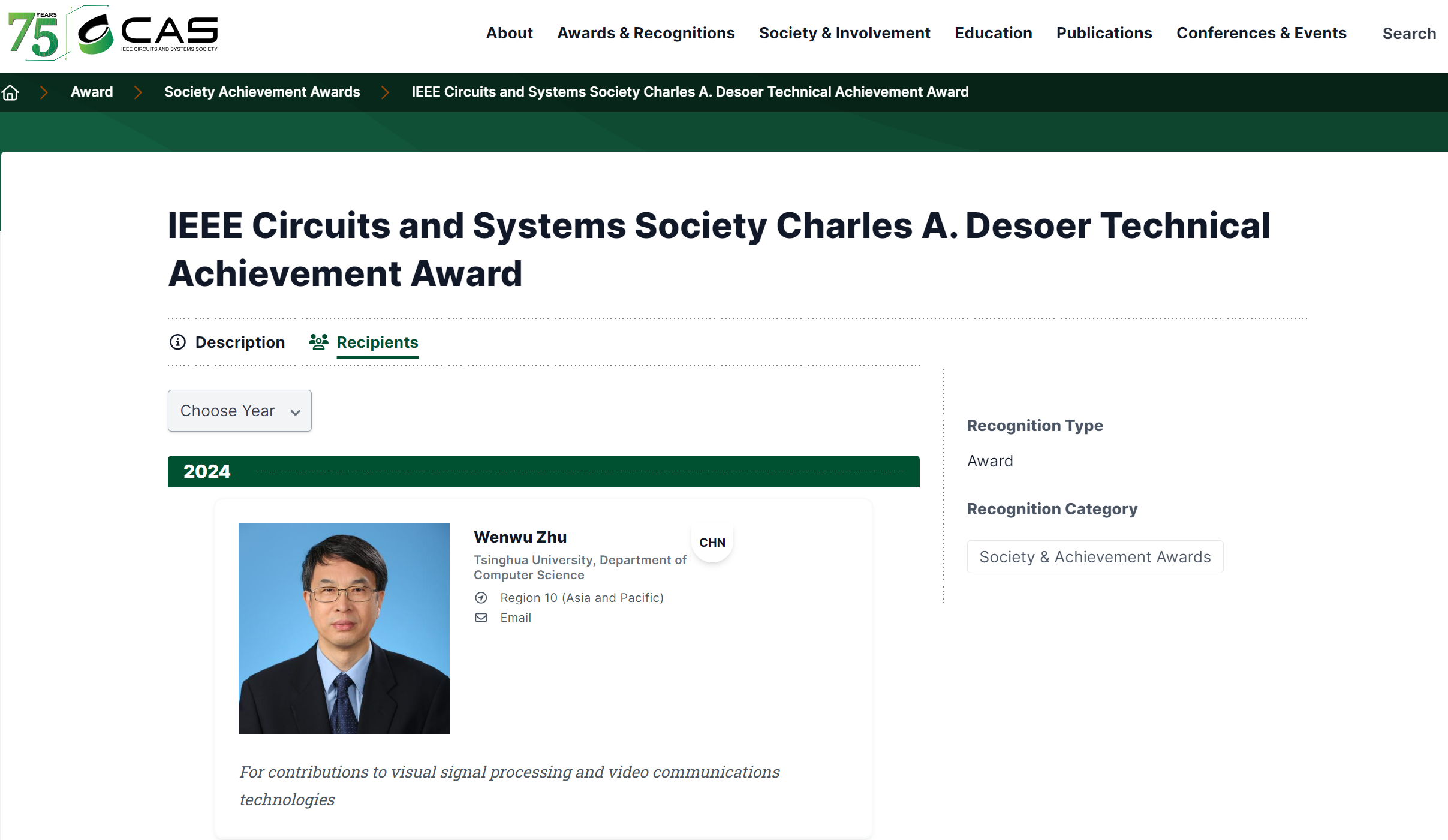Switch to the Description tab
The height and width of the screenshot is (840, 1448).
tap(239, 342)
